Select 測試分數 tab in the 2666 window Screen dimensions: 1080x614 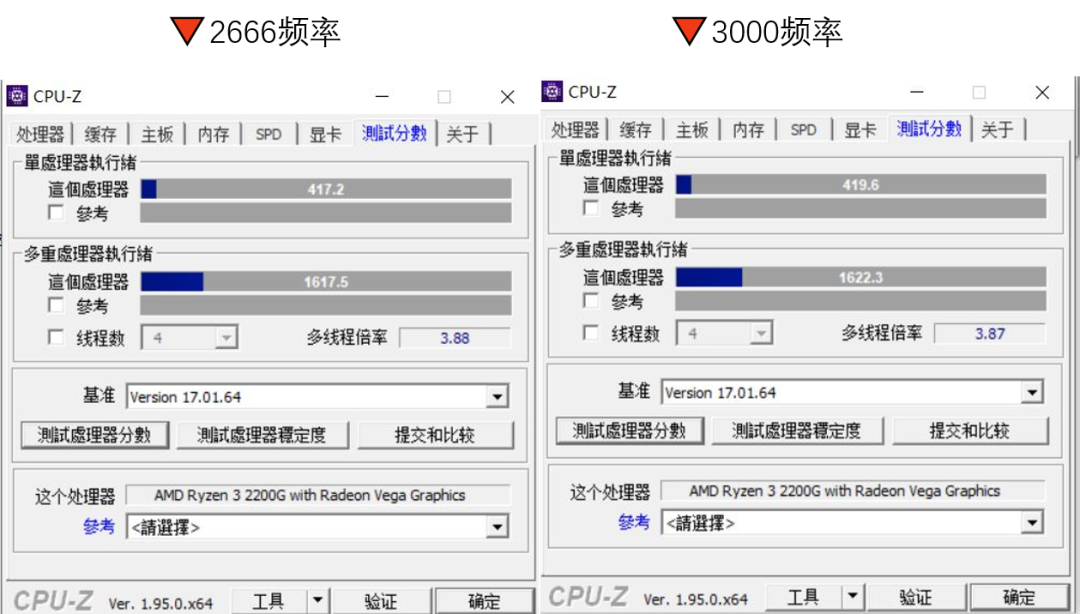tap(395, 132)
